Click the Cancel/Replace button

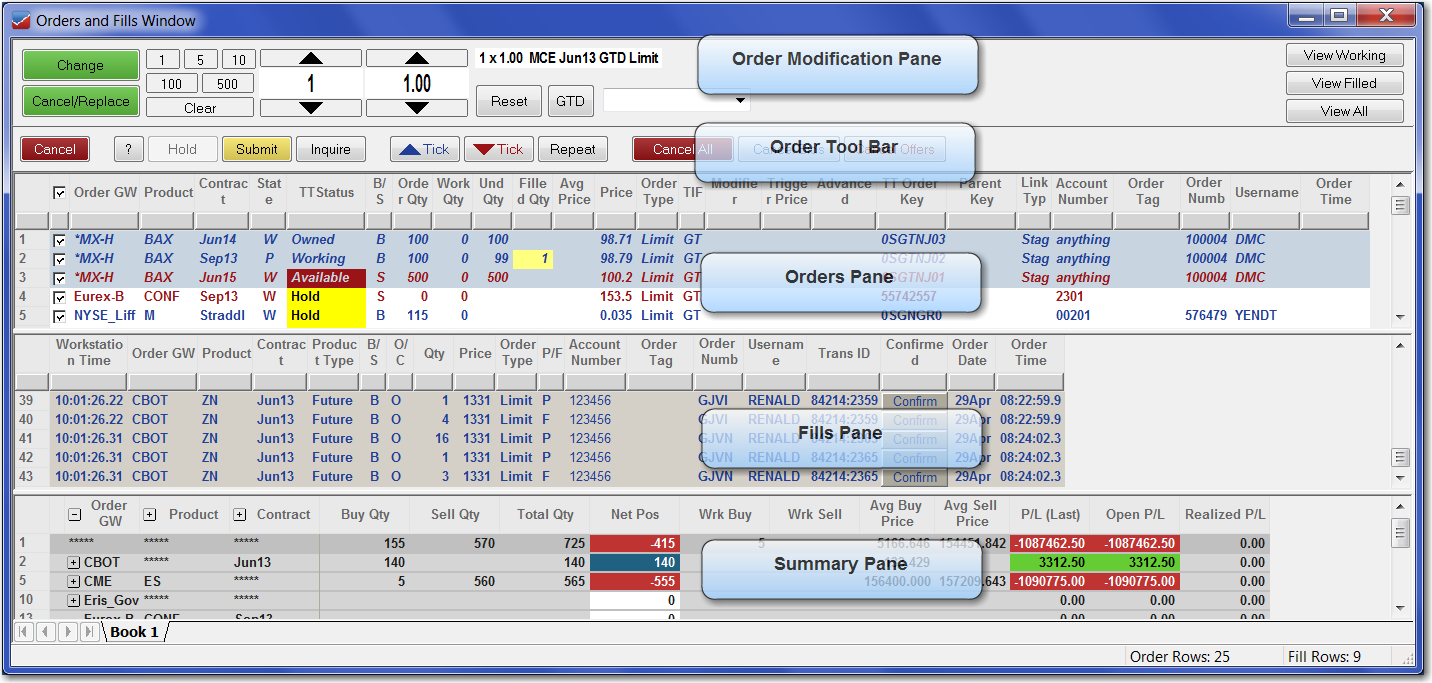80,101
